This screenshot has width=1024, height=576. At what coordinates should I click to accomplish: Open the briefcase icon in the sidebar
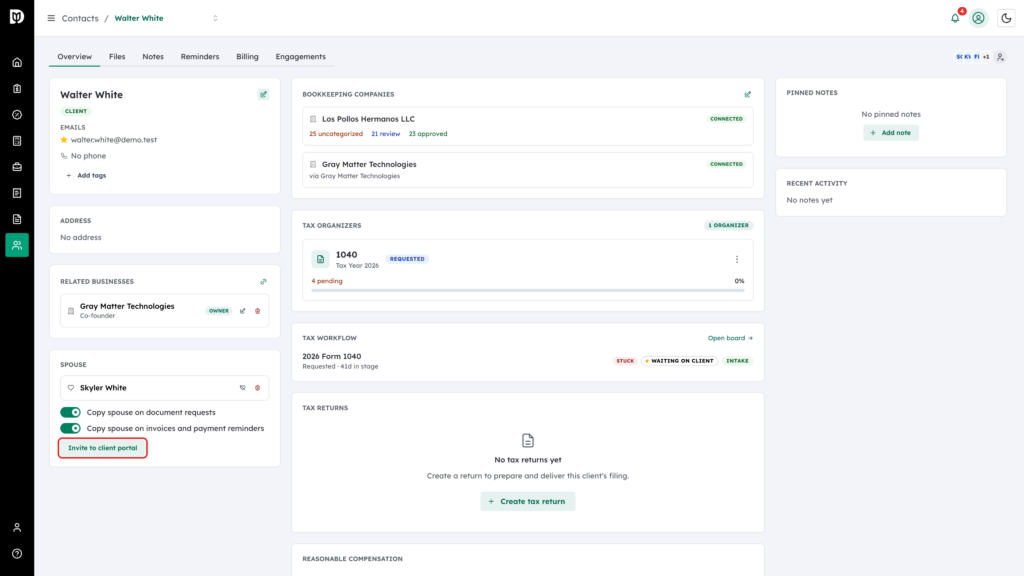17,167
